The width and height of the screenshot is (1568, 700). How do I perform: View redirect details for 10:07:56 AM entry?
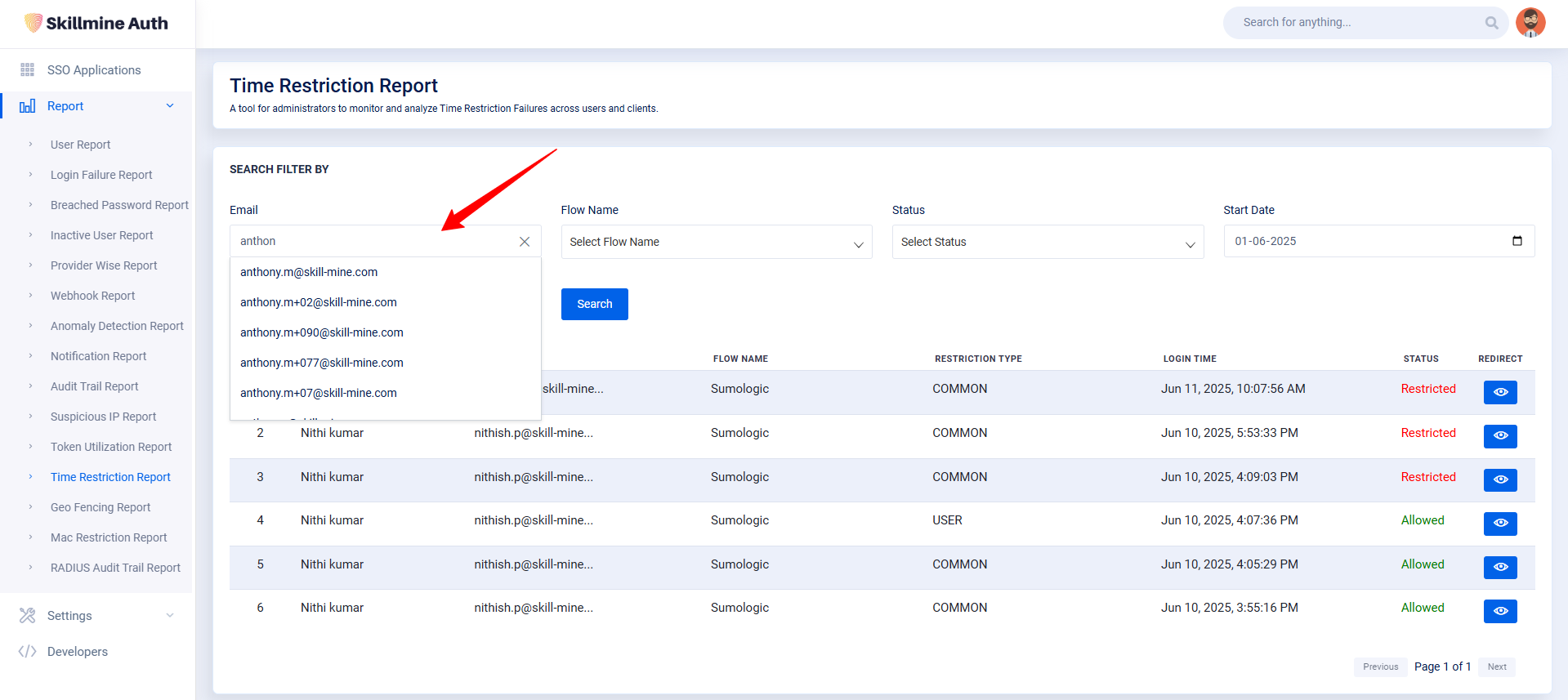1499,392
